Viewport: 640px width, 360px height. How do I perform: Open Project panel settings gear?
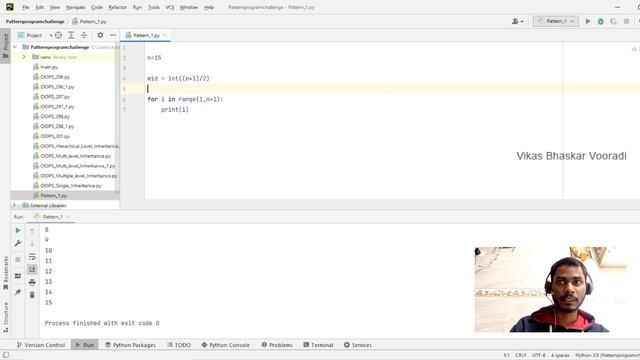point(100,36)
